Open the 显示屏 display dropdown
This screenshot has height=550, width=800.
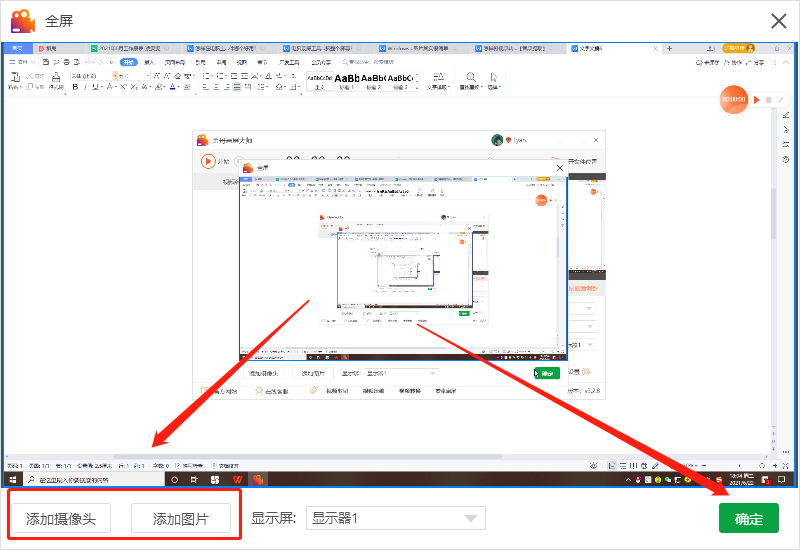pos(395,518)
